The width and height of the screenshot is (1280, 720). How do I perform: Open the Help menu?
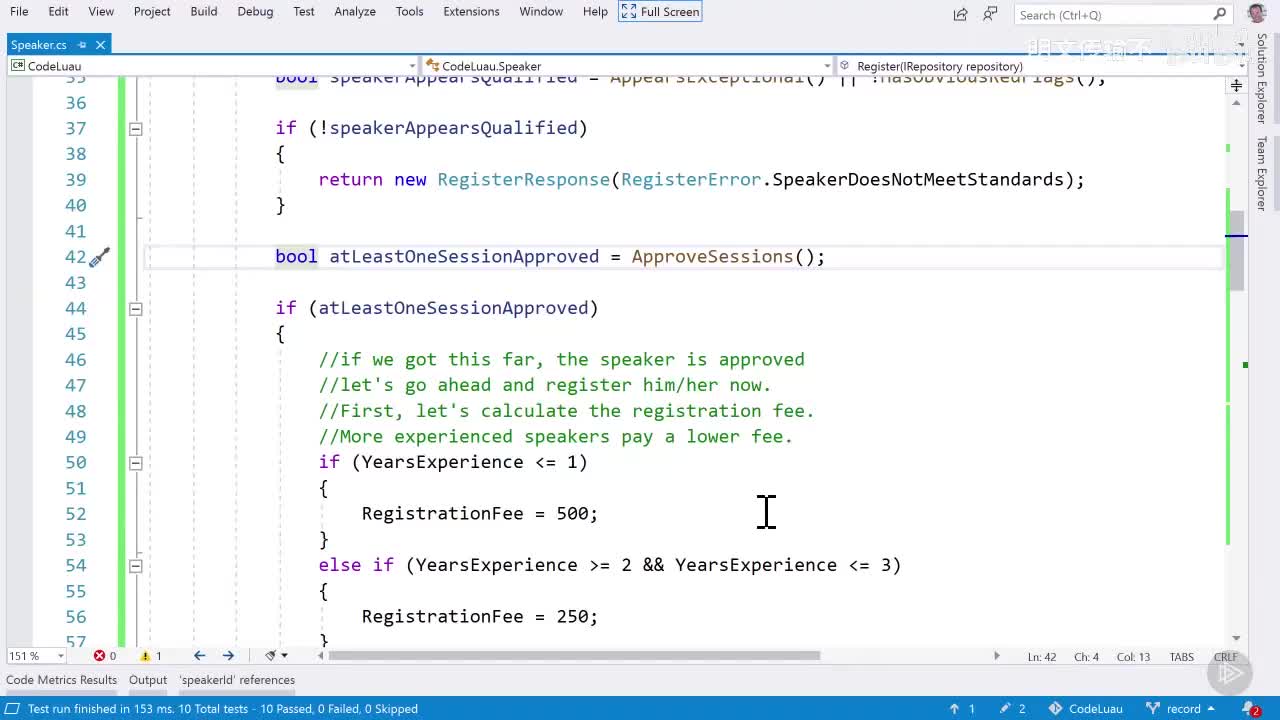pos(595,11)
